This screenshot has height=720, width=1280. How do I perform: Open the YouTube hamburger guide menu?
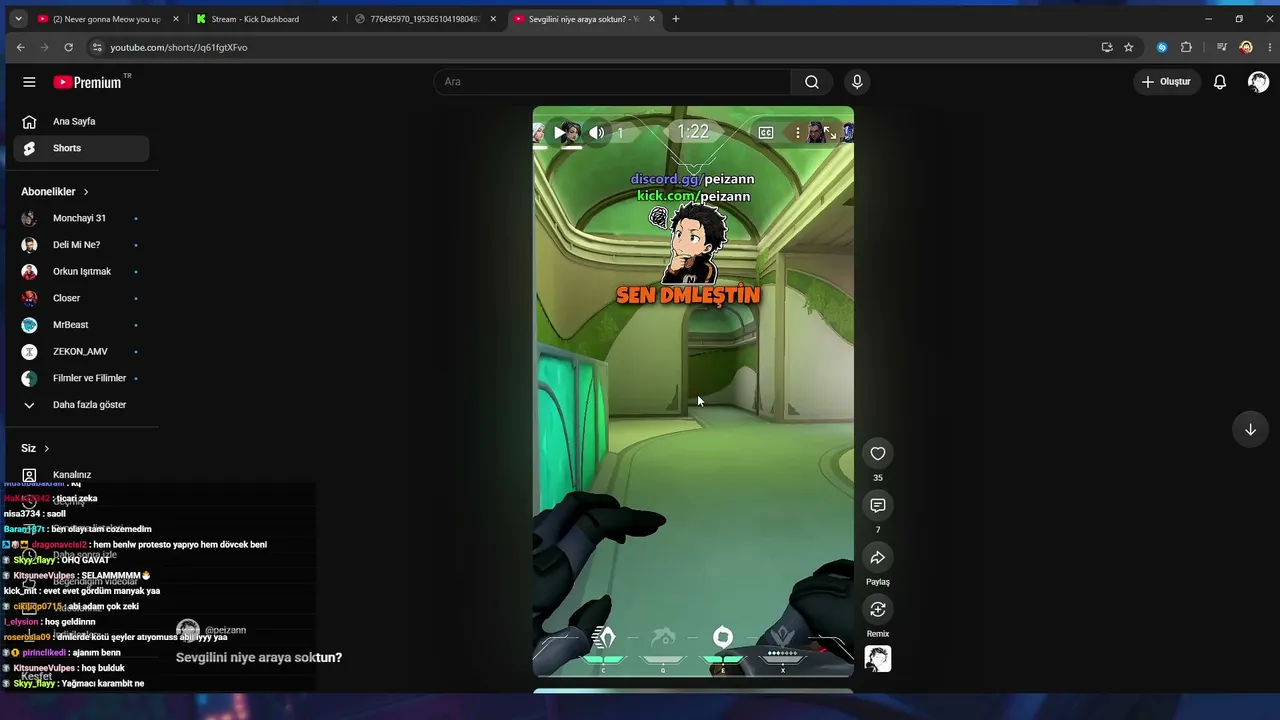click(x=29, y=82)
